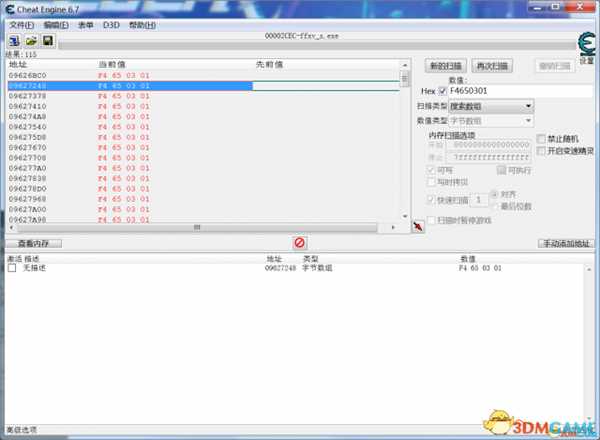Tick the 无描述 entry's activate checkbox
This screenshot has height=440, width=600.
(13, 268)
